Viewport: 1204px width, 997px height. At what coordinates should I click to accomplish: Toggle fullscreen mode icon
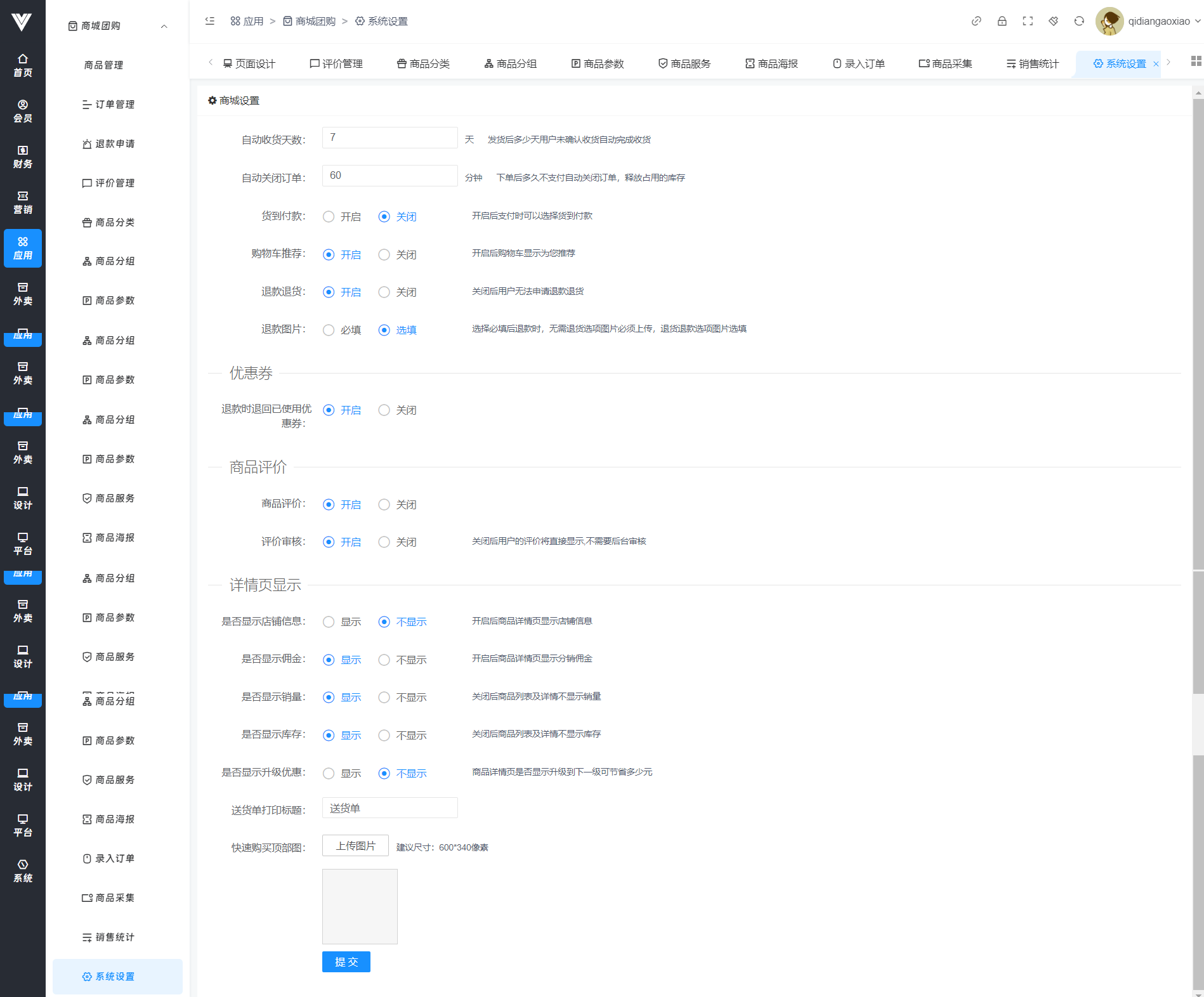(x=1028, y=21)
